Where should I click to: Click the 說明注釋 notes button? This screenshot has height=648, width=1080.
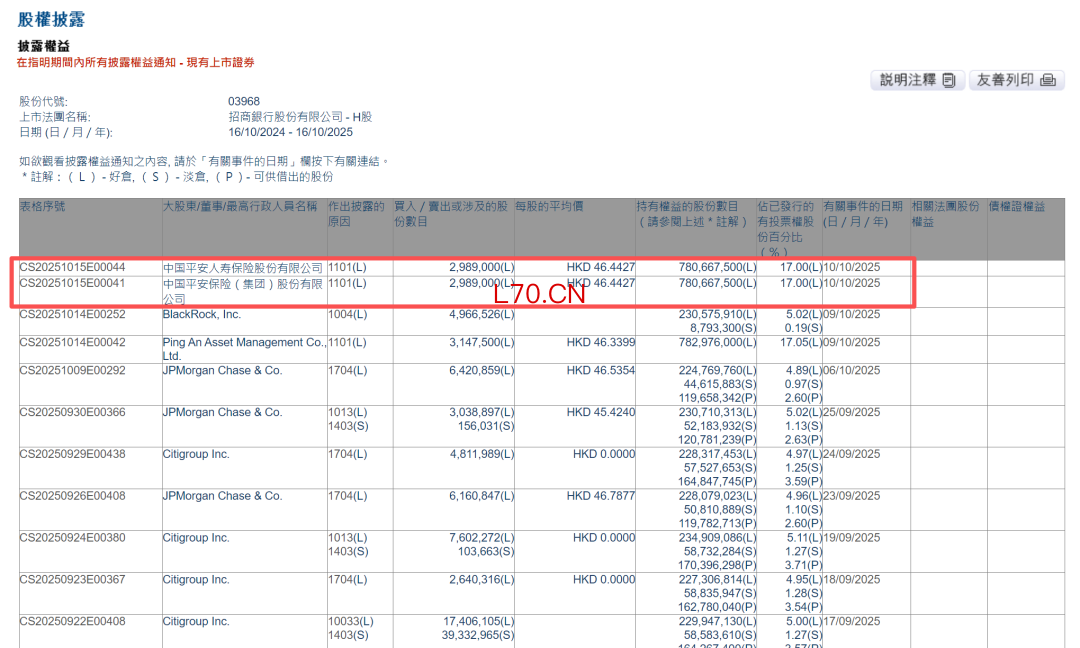(x=917, y=80)
